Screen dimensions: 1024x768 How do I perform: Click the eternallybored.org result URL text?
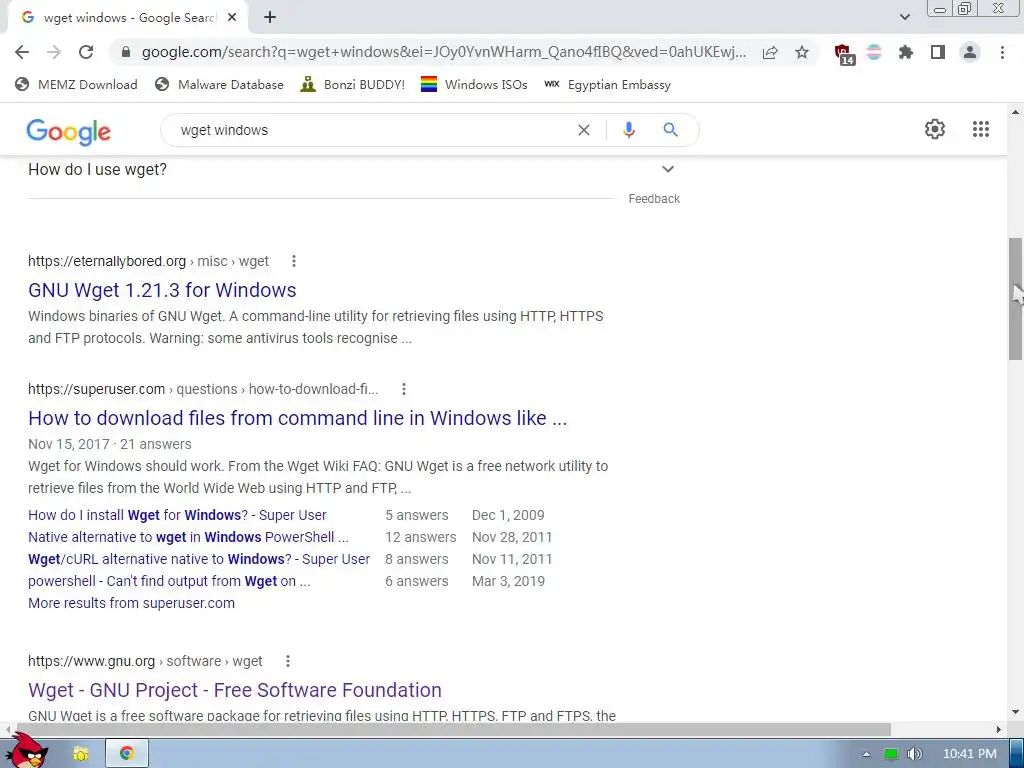(x=148, y=261)
